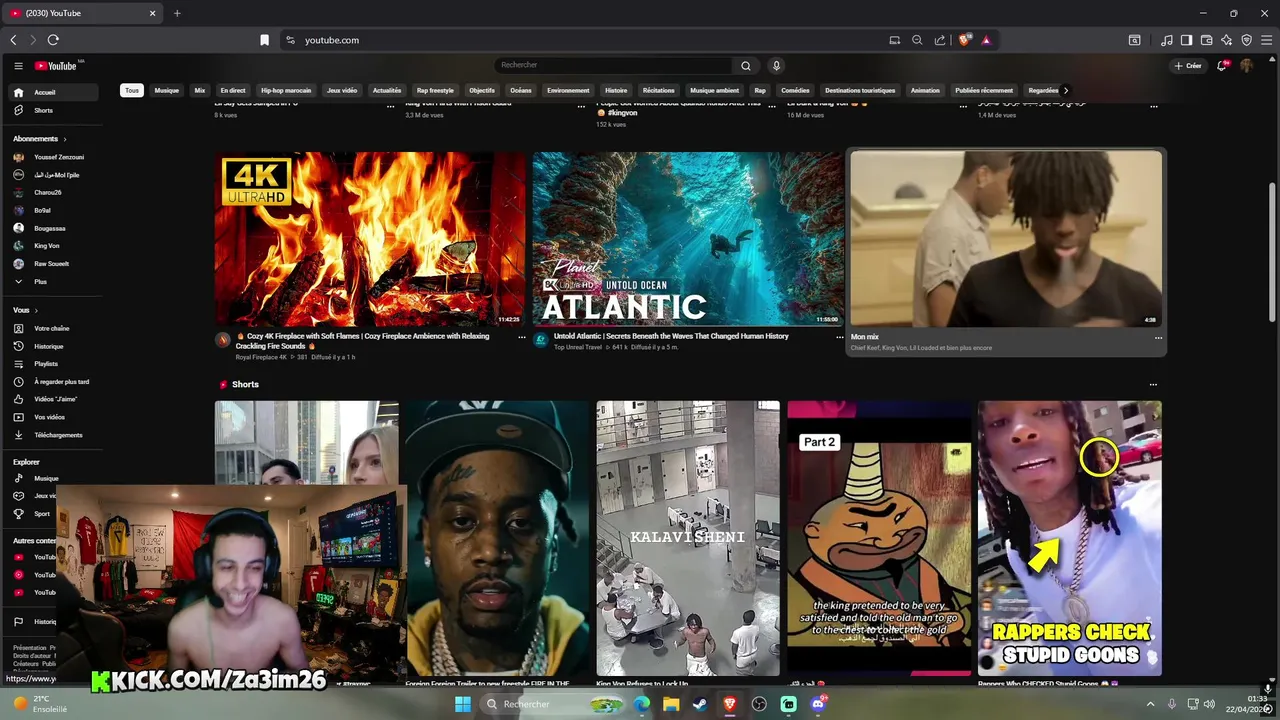The image size is (1280, 720).
Task: Click the Créer button
Action: [1188, 66]
